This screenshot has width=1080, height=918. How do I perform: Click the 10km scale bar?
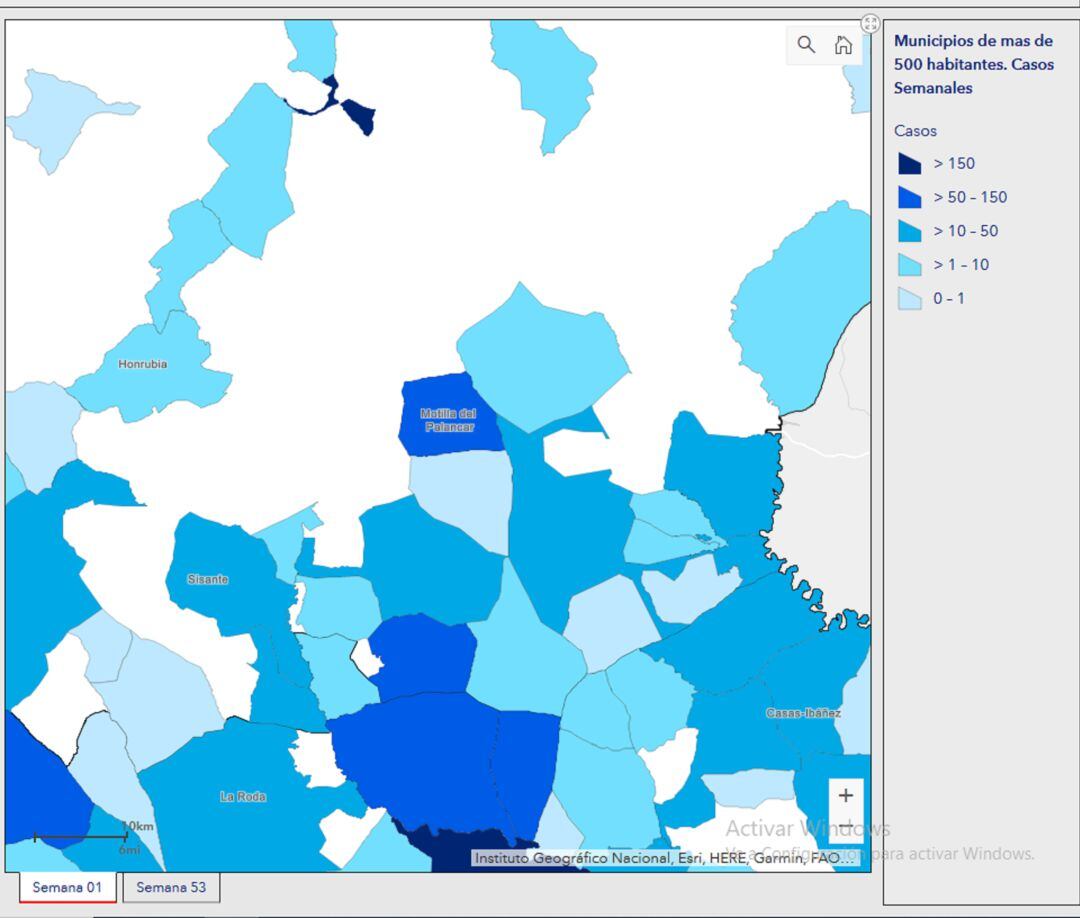coord(80,836)
